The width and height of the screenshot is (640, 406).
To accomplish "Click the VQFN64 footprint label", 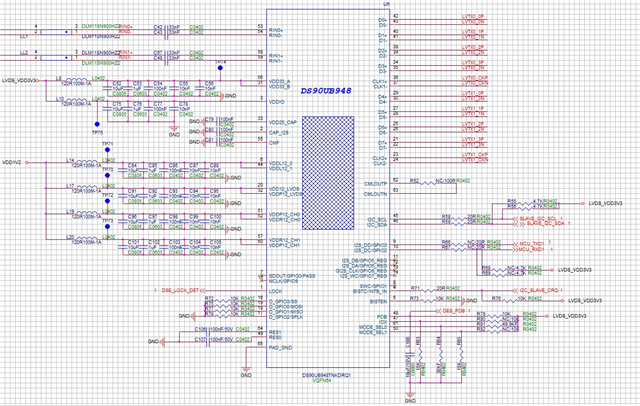I will [321, 379].
